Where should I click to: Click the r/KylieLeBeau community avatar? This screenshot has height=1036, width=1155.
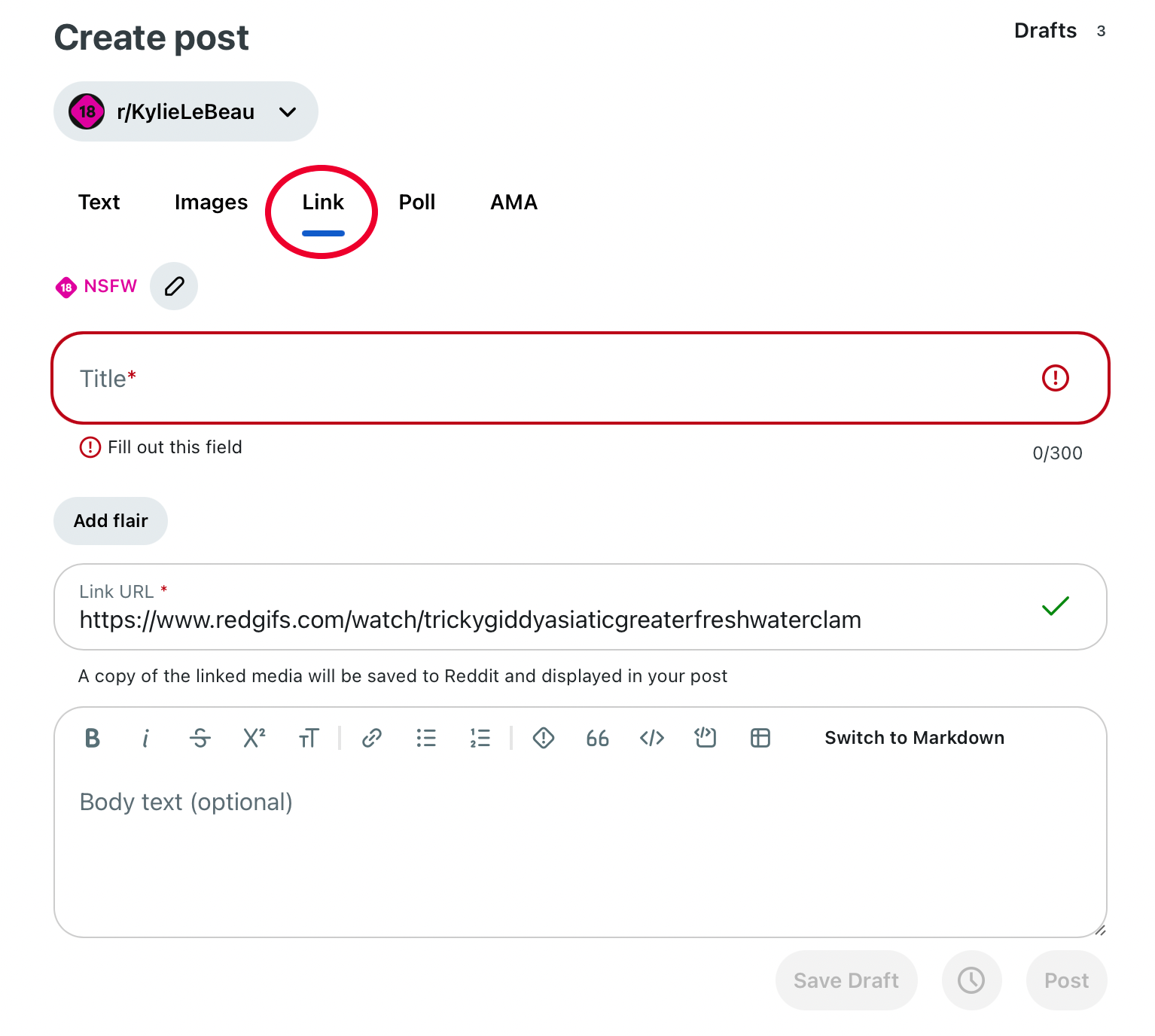coord(87,111)
